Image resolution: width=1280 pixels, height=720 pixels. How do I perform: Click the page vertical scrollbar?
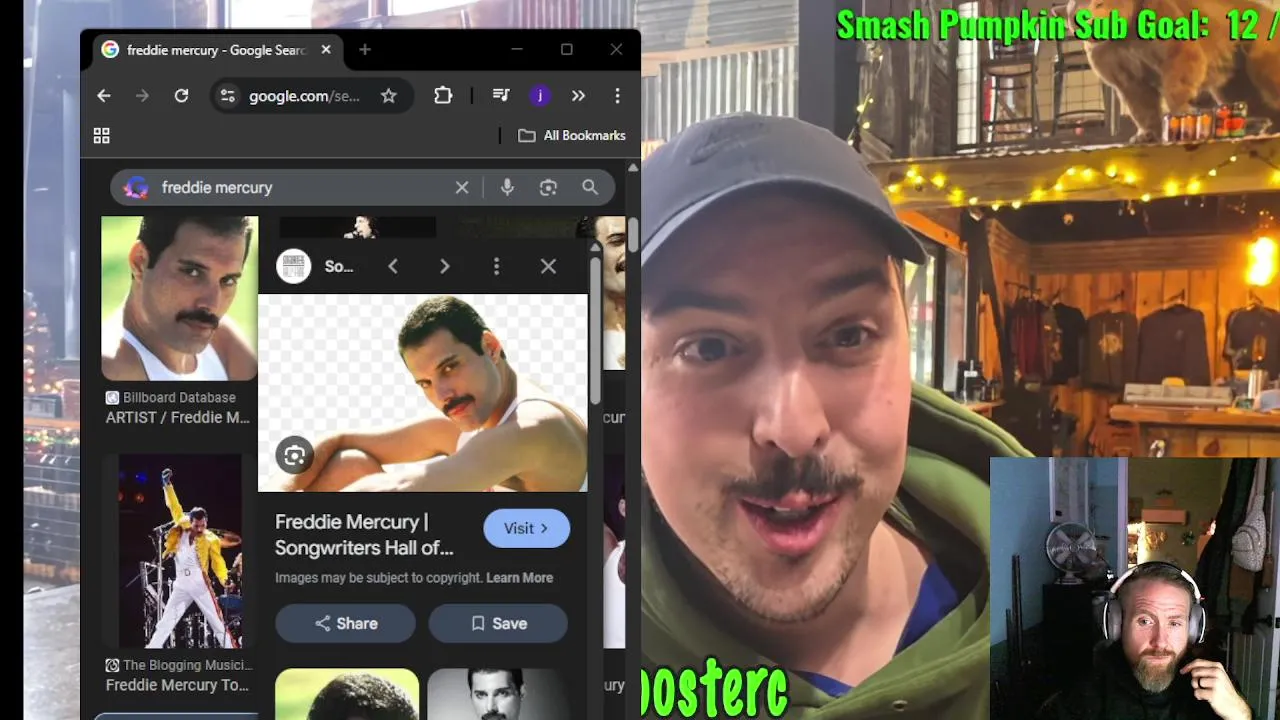[633, 234]
